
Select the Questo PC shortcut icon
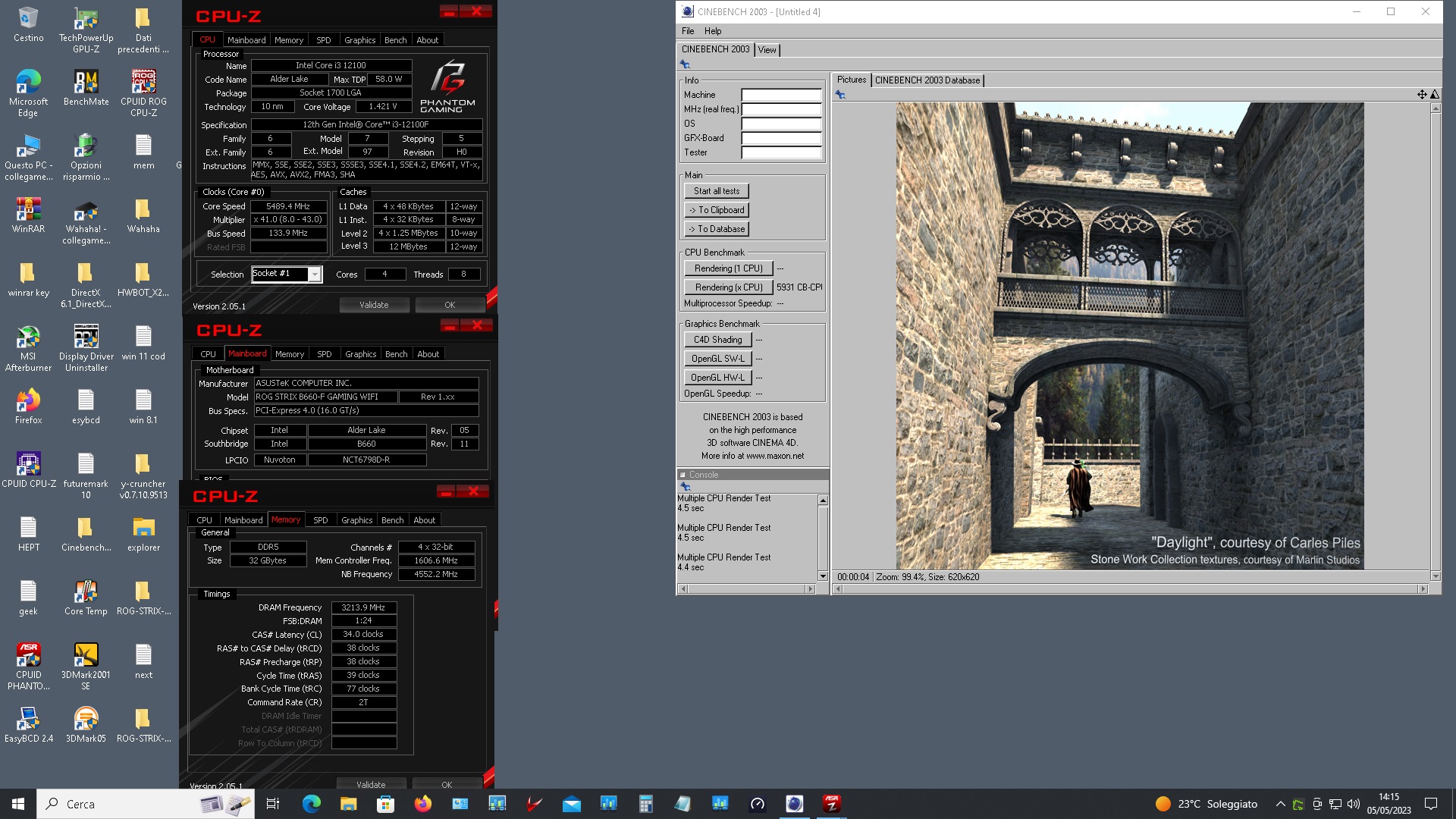pos(28,156)
